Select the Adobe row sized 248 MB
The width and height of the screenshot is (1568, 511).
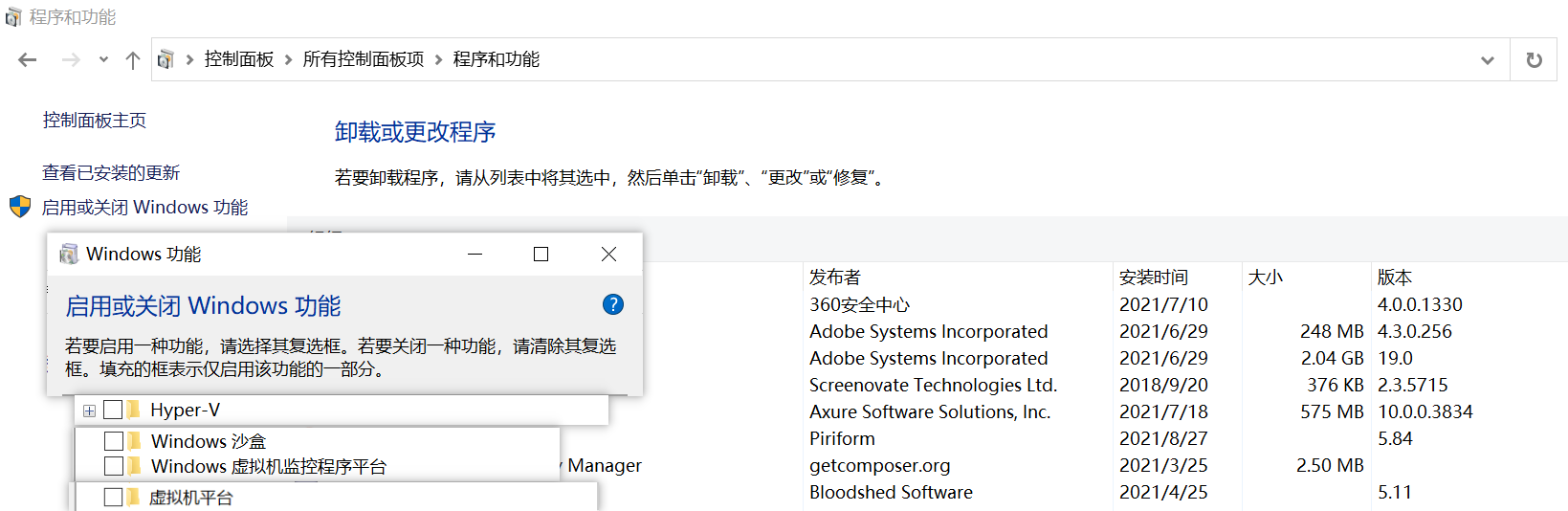click(x=928, y=332)
